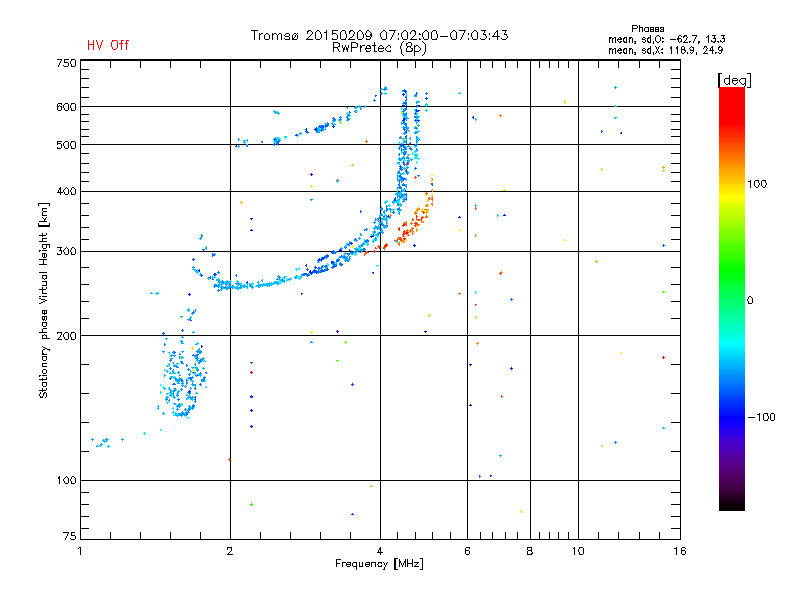Click the y-axis tick label '300'
The image size is (800, 600).
[66, 251]
